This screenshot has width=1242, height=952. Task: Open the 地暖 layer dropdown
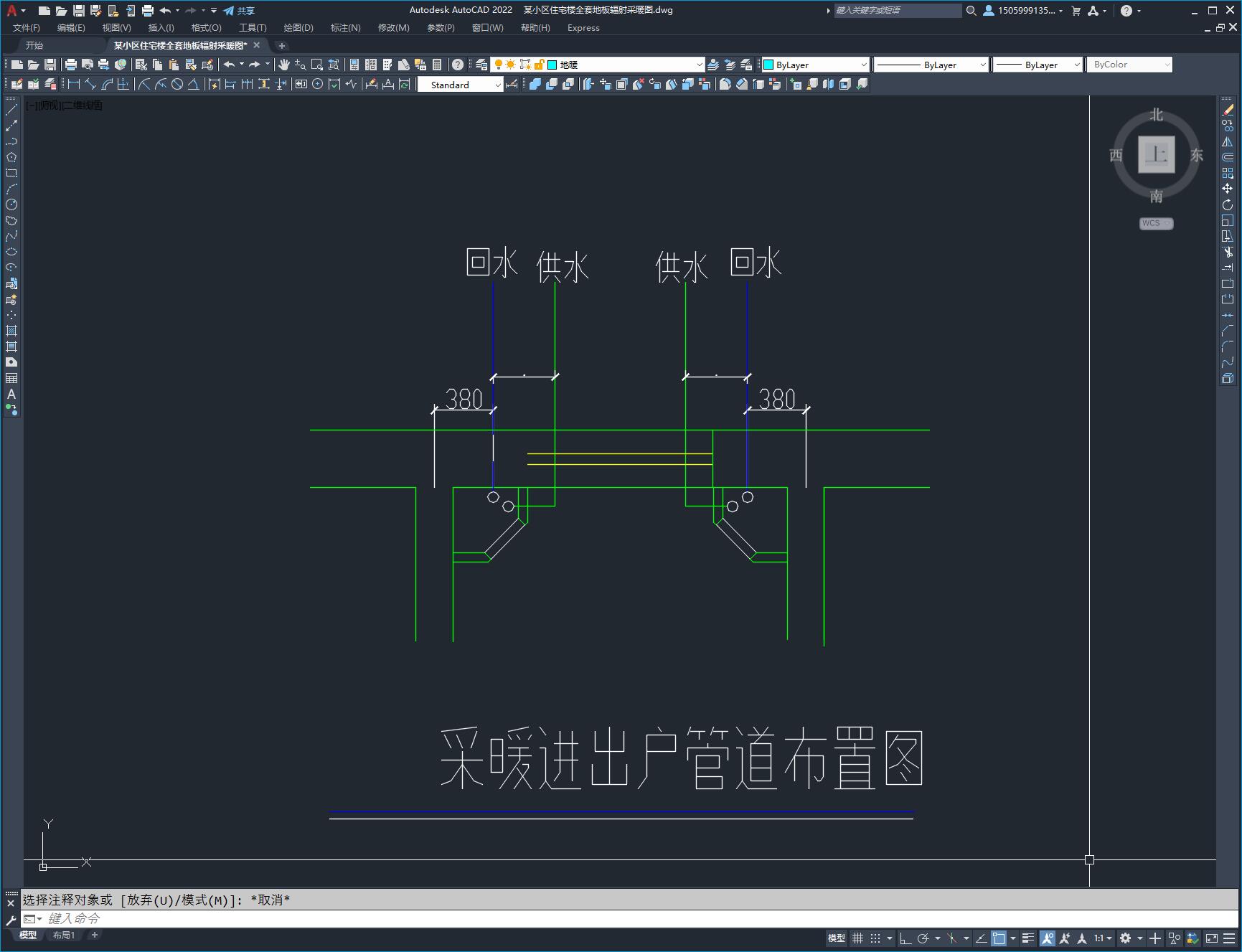(700, 65)
